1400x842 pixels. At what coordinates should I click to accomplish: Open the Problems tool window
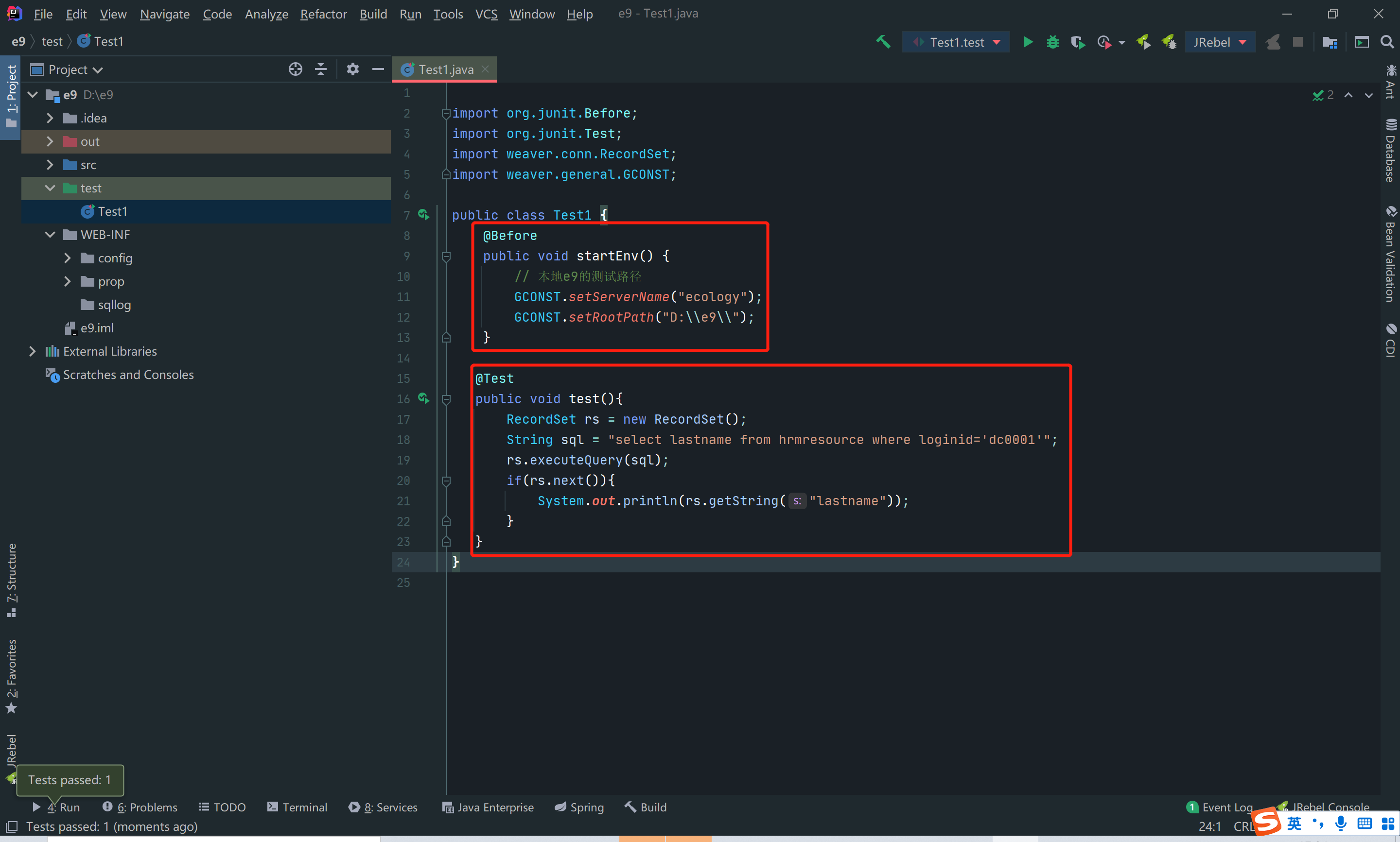(x=140, y=807)
